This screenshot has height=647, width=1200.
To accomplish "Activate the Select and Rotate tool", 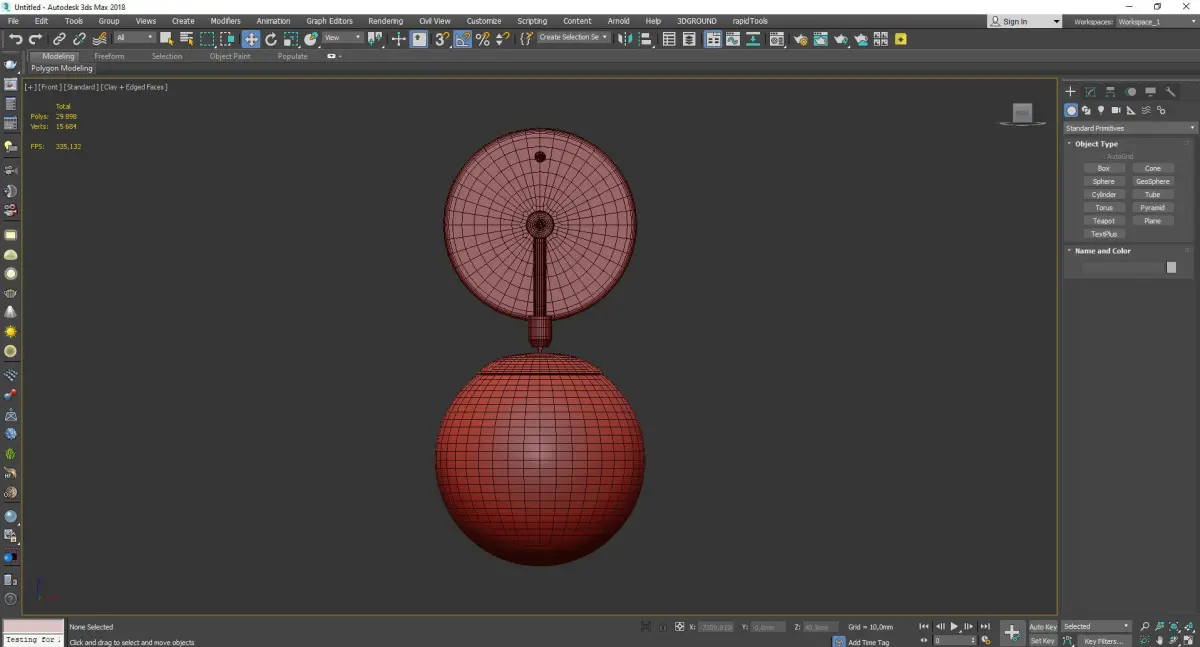I will click(x=271, y=39).
